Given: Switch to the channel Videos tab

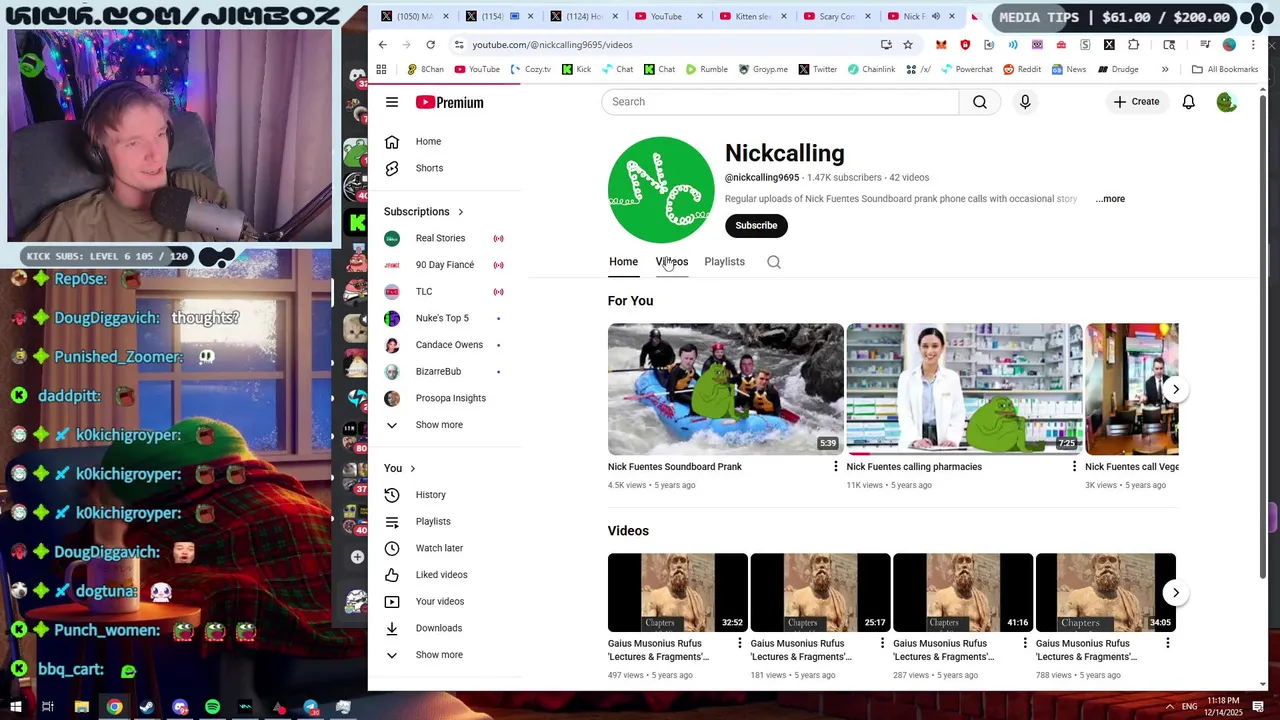Looking at the screenshot, I should click(671, 262).
